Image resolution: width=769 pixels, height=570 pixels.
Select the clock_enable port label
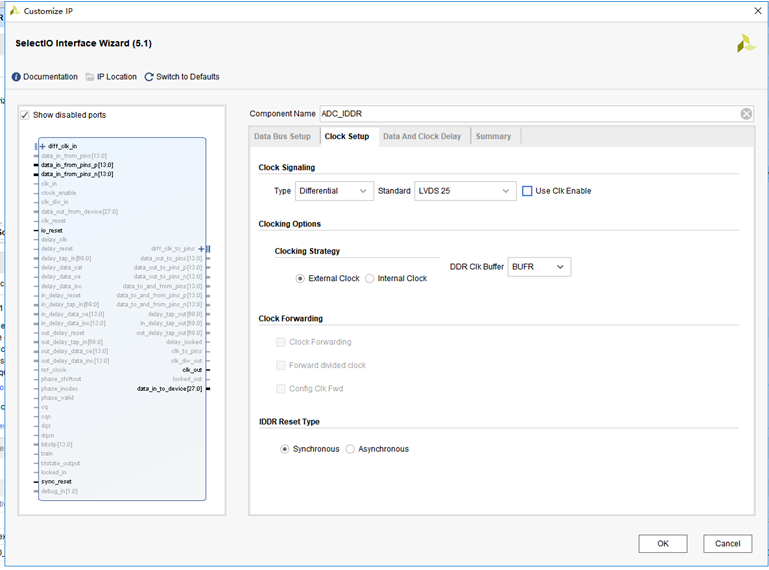pos(58,193)
